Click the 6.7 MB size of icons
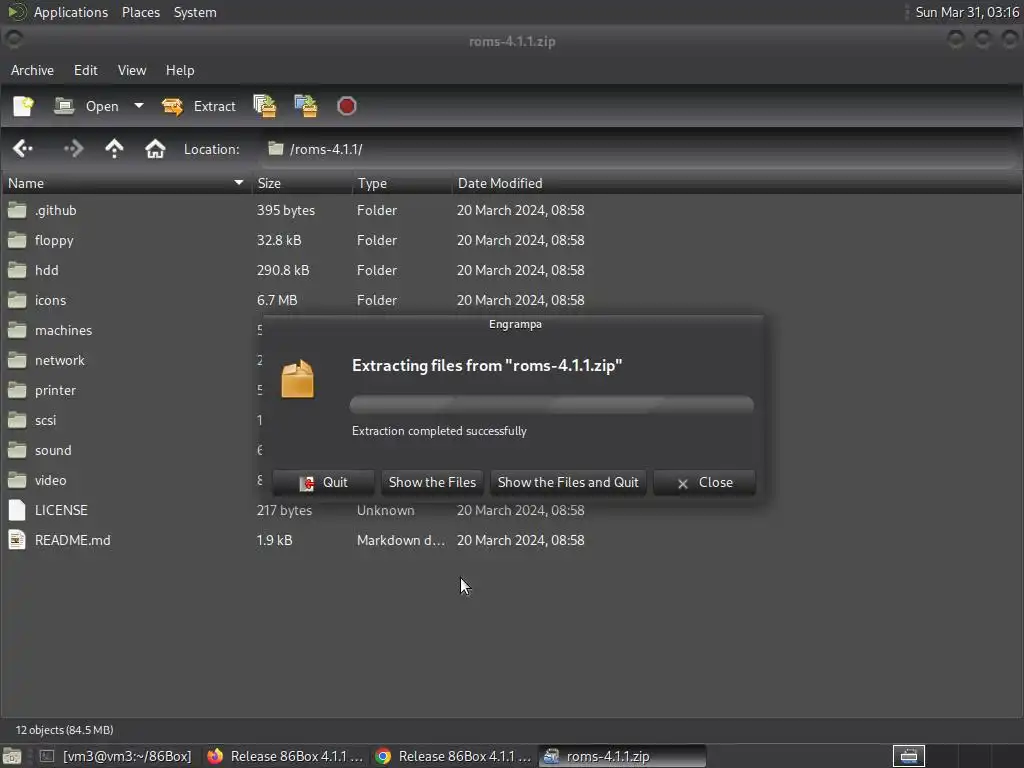Viewport: 1024px width, 768px height. (x=277, y=300)
